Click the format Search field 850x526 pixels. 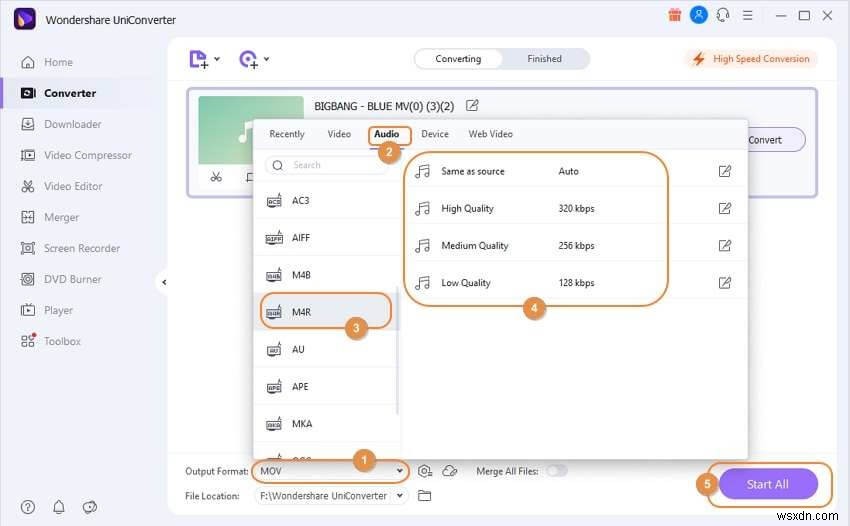click(x=327, y=165)
